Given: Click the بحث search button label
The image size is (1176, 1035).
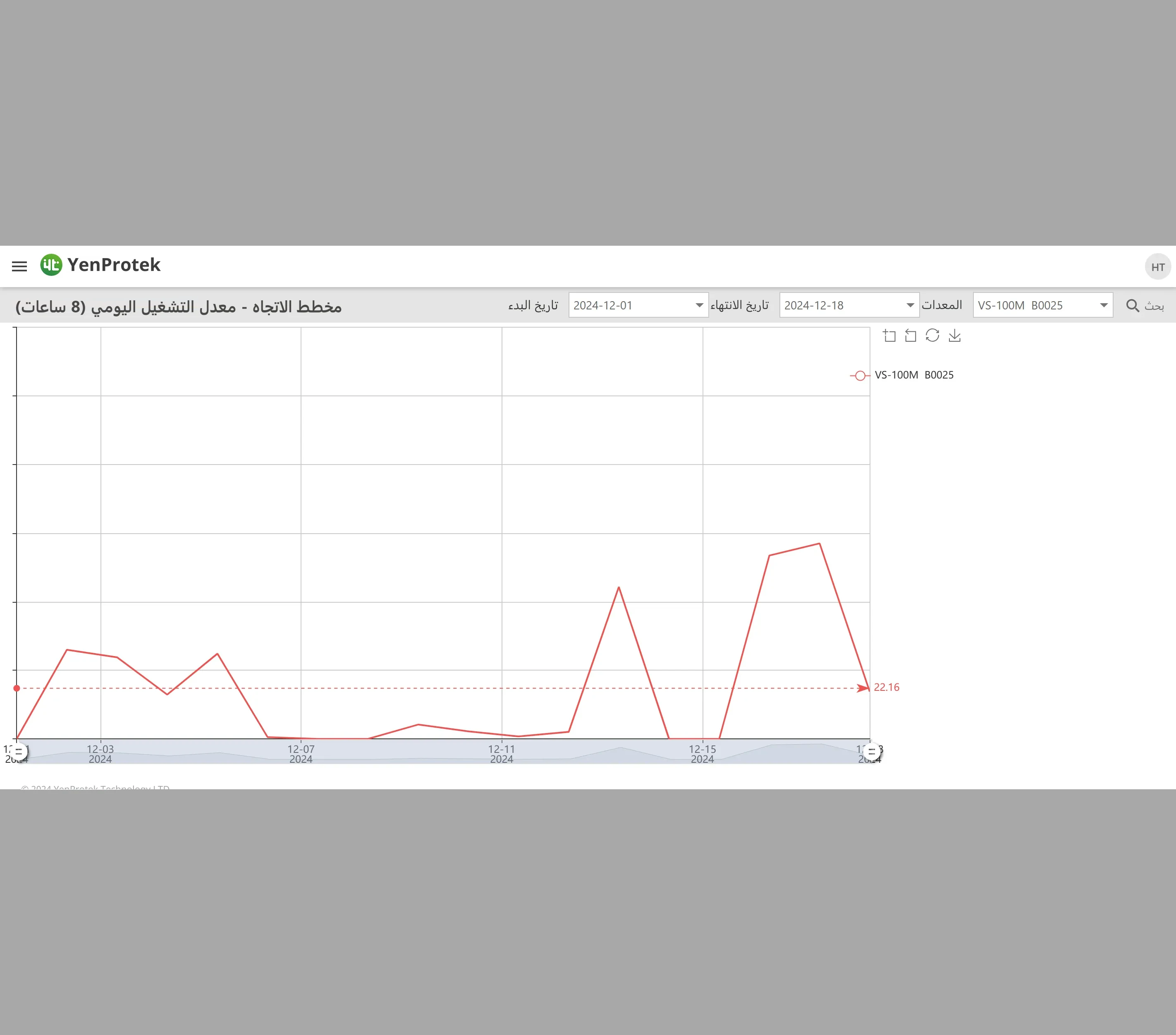Looking at the screenshot, I should point(1154,306).
